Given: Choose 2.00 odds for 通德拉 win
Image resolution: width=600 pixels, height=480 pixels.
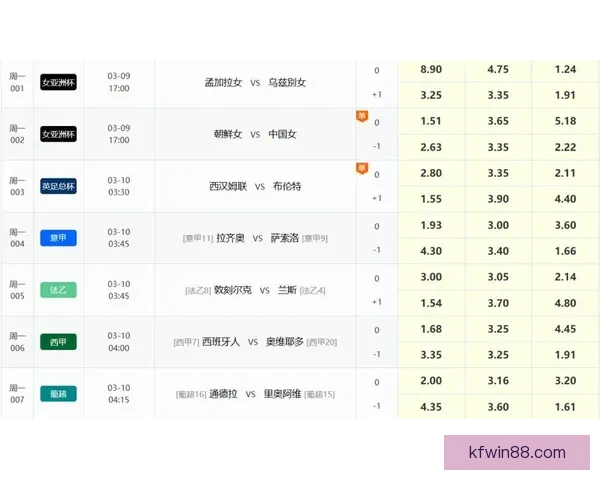Looking at the screenshot, I should coord(431,381).
